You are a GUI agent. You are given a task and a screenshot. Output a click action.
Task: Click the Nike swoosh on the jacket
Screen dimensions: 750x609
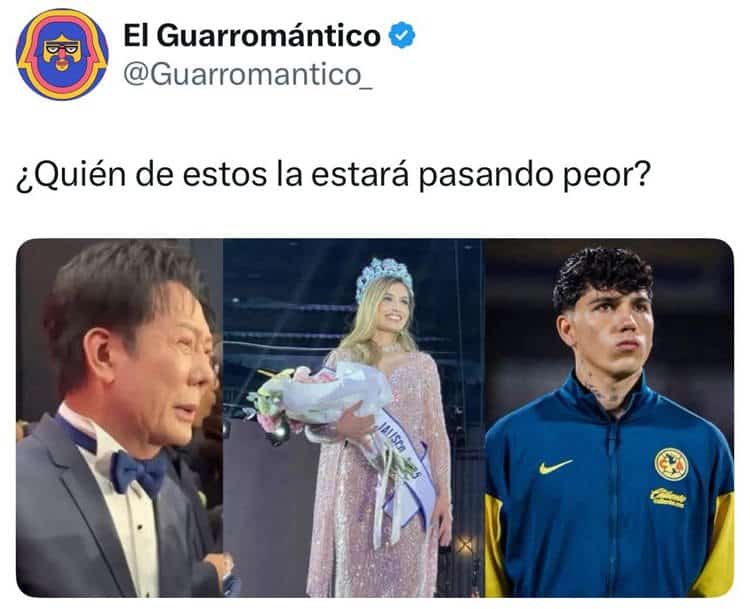pos(555,466)
